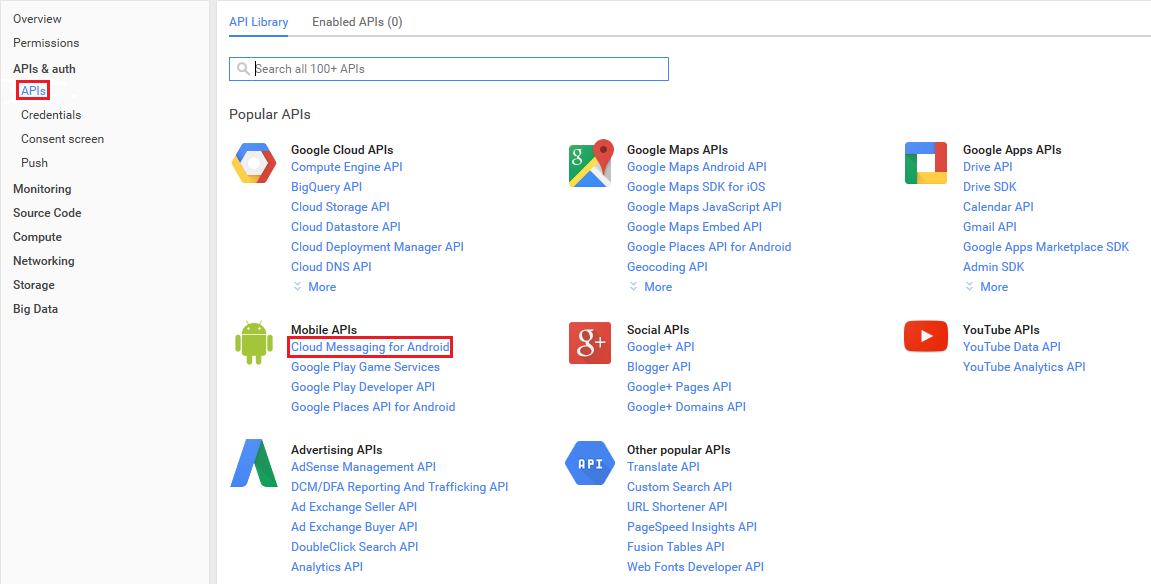Click the Android robot Mobile APIs icon

pos(254,343)
